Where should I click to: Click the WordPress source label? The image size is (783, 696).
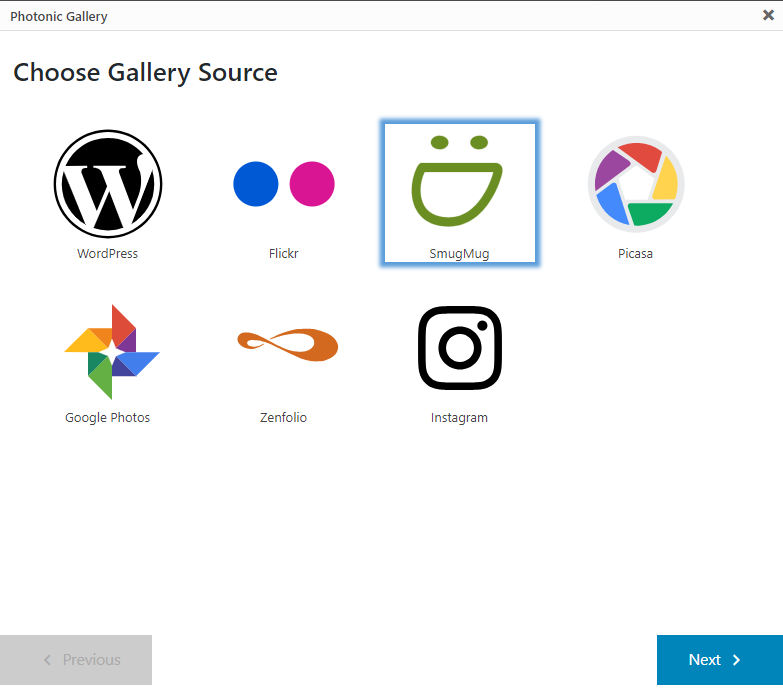(x=108, y=254)
